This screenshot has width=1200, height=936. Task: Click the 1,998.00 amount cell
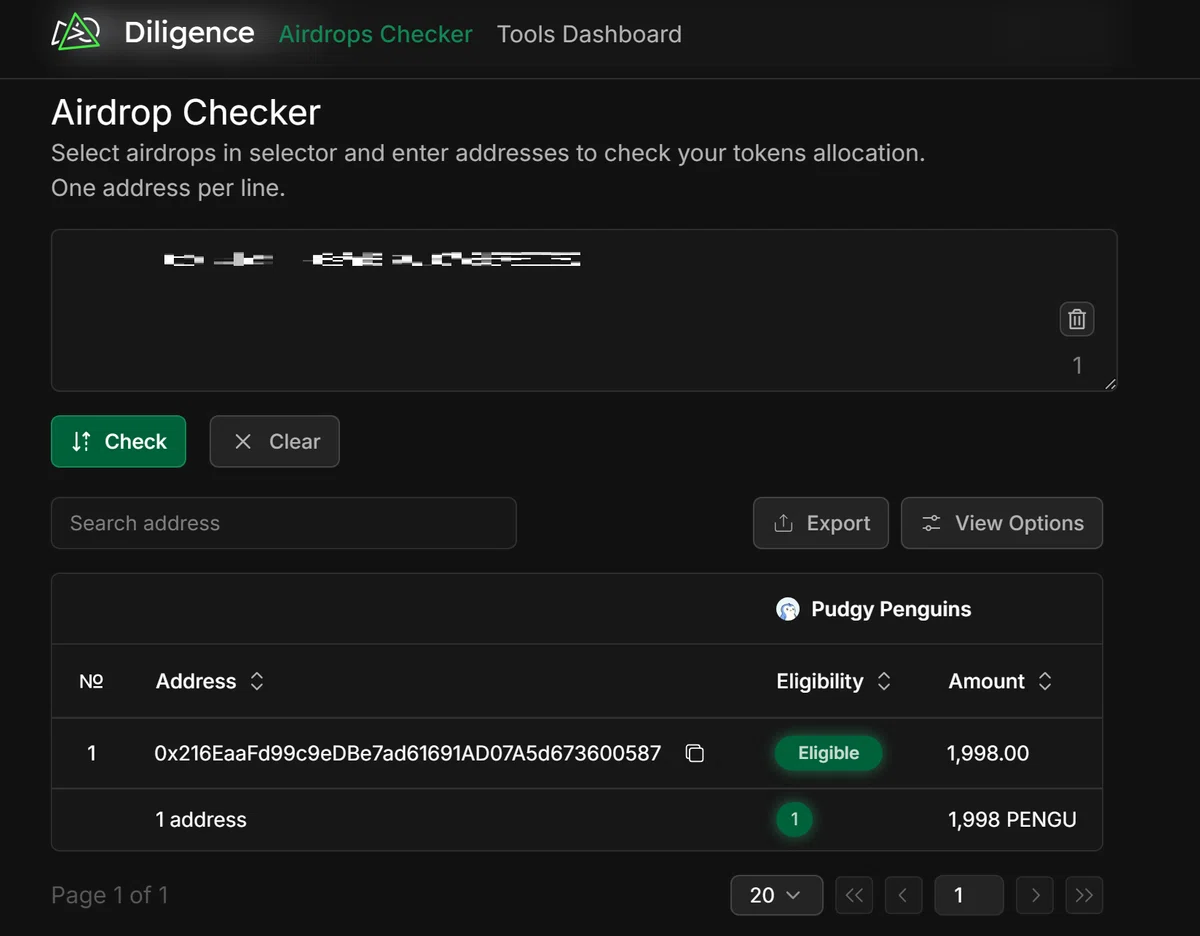(988, 753)
